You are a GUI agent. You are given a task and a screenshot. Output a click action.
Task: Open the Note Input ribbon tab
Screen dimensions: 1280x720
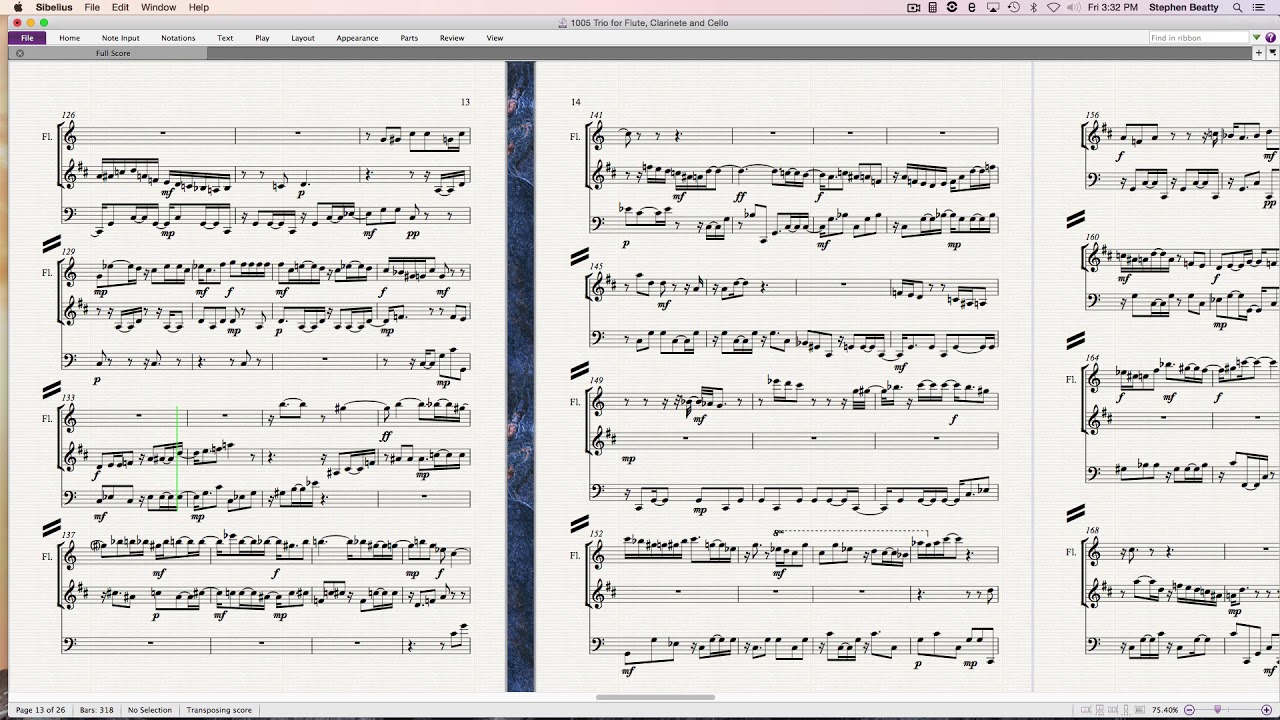pos(120,38)
